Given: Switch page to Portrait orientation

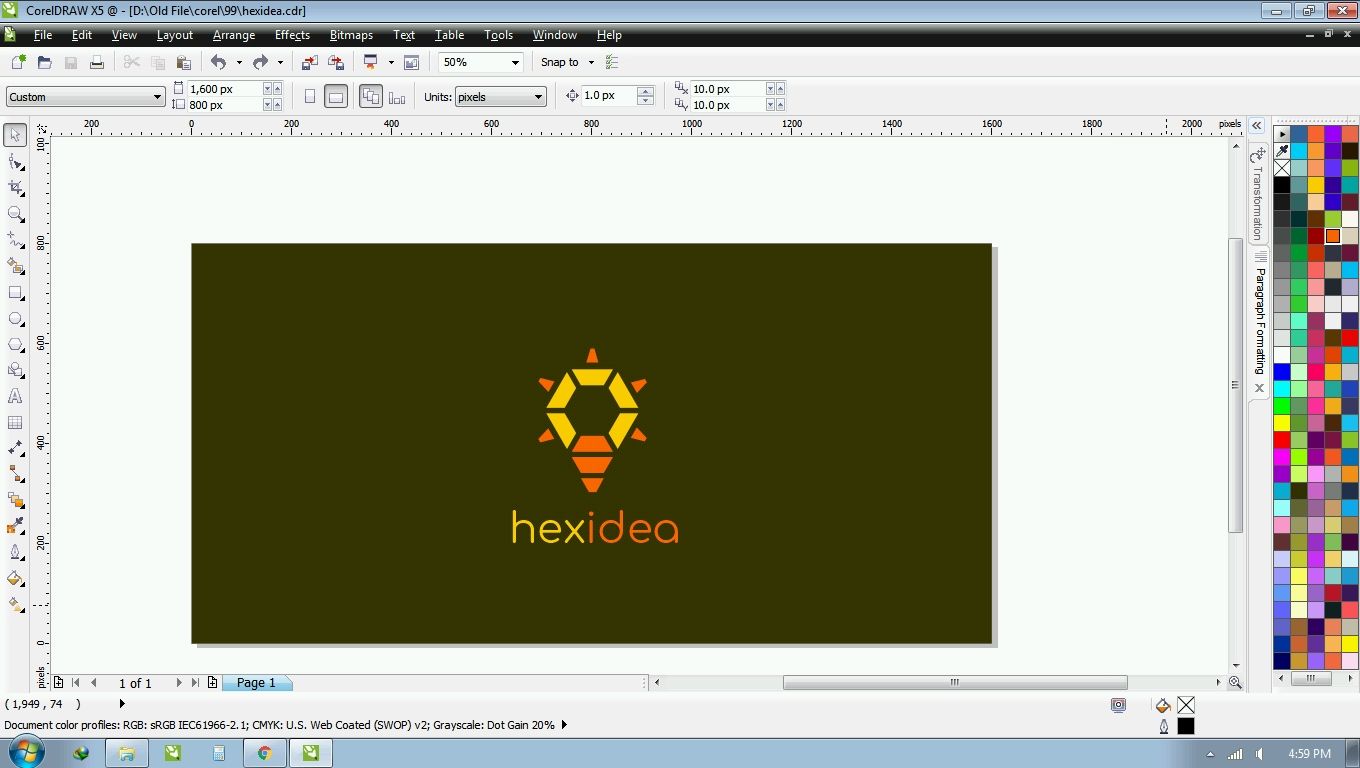Looking at the screenshot, I should point(310,97).
